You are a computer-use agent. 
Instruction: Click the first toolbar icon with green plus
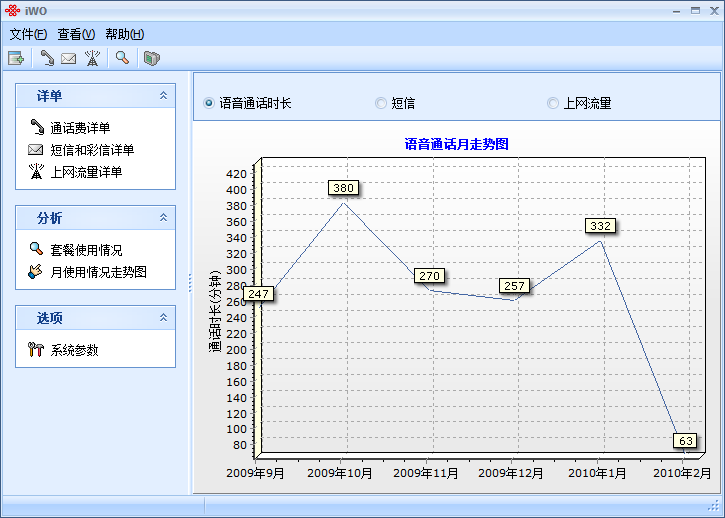[x=16, y=58]
